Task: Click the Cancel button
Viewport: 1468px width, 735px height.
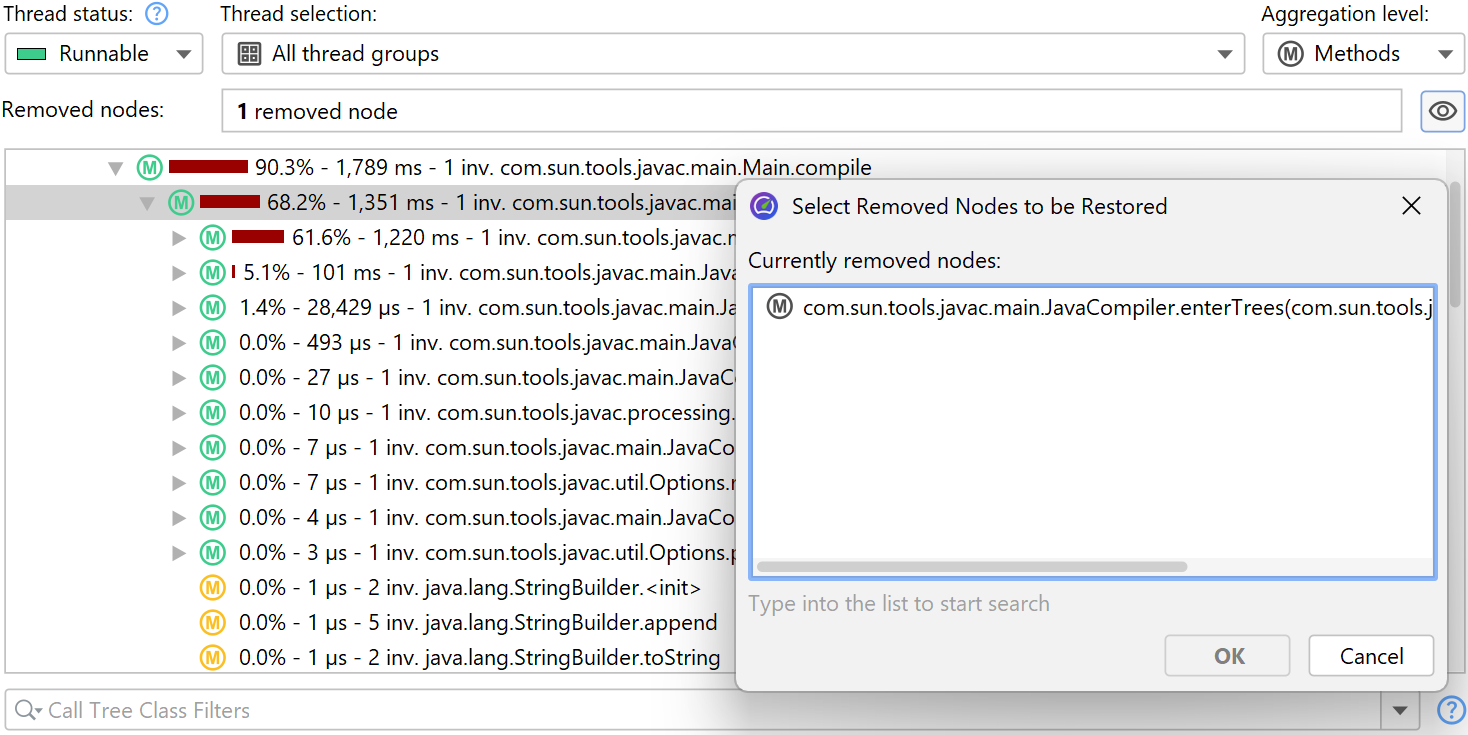Action: tap(1370, 656)
